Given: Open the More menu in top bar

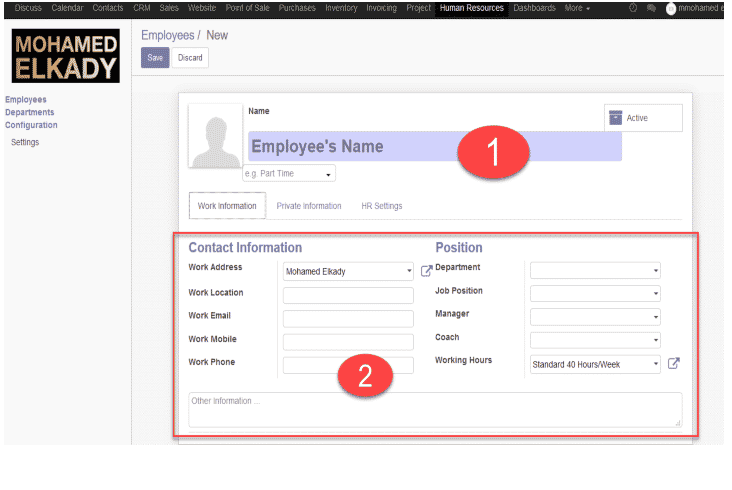Looking at the screenshot, I should (x=577, y=8).
